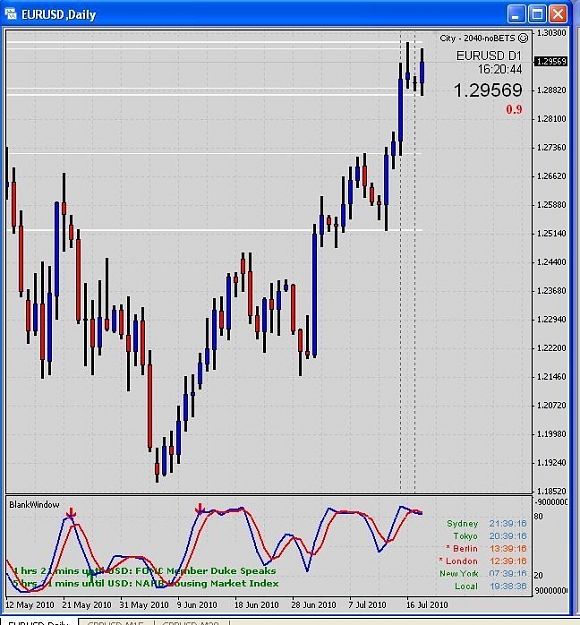Click the 1.19240 price axis label

[x=552, y=463]
